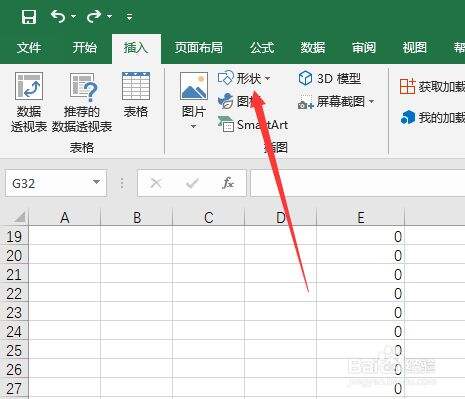Insert a 3D 模型
The height and width of the screenshot is (399, 465).
330,79
